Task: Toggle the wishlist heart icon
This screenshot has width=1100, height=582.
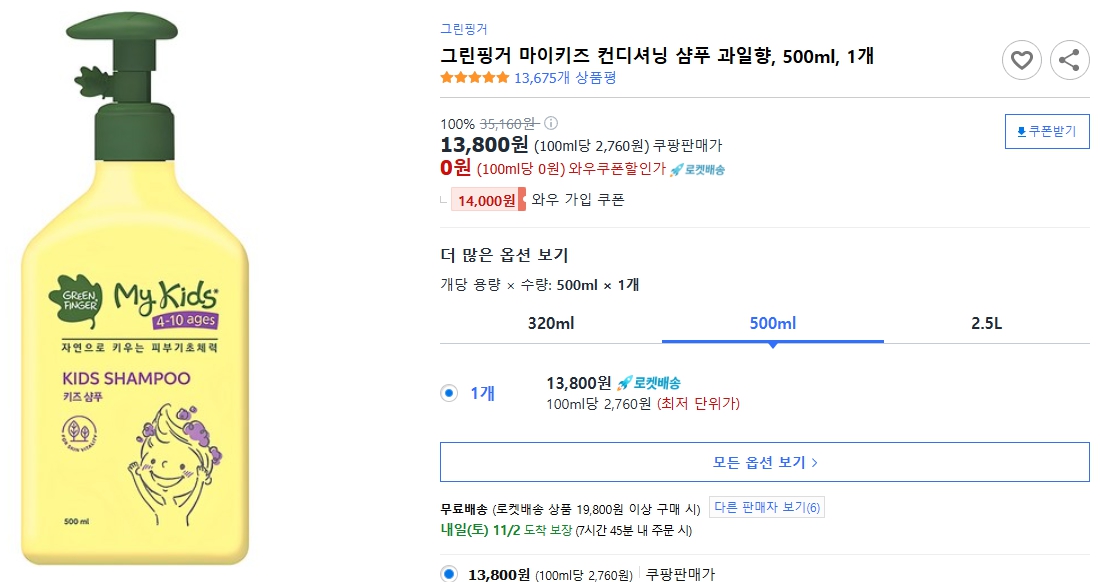Action: (1021, 60)
